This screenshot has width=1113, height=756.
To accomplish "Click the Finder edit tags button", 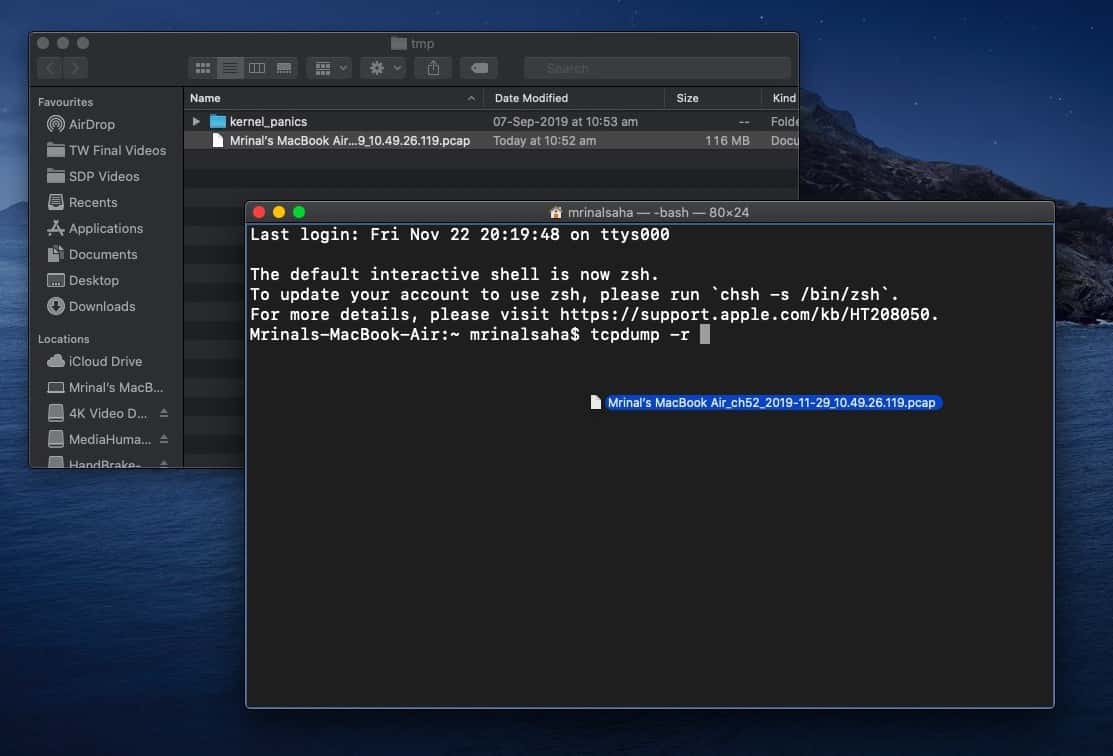I will pyautogui.click(x=479, y=68).
